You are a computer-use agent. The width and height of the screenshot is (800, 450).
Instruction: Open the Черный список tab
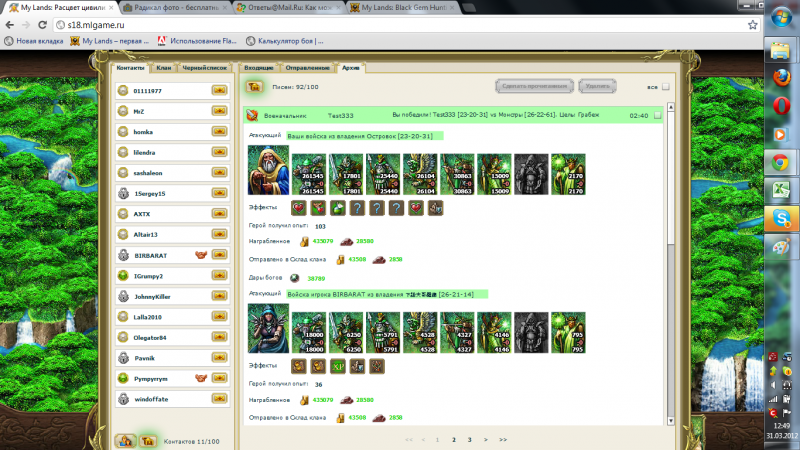point(205,67)
